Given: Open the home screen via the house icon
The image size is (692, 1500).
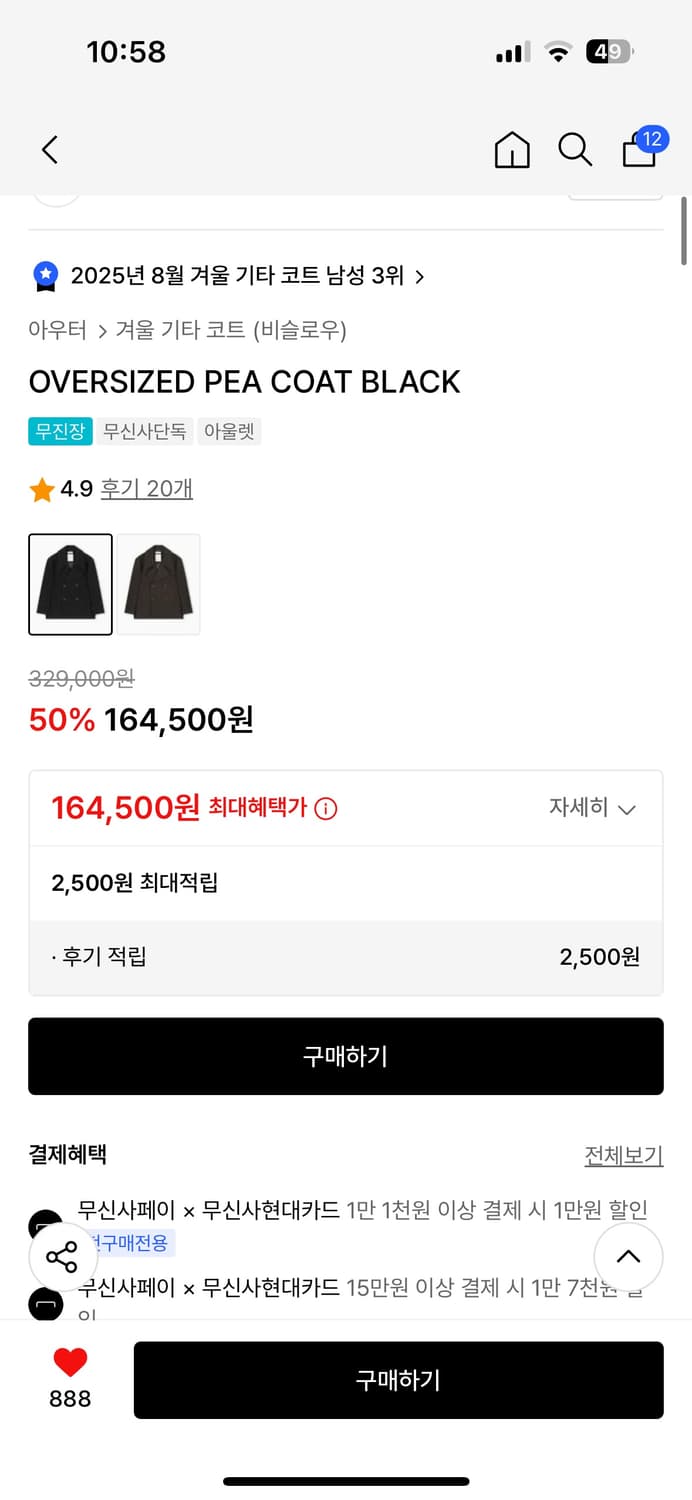Looking at the screenshot, I should [x=511, y=150].
